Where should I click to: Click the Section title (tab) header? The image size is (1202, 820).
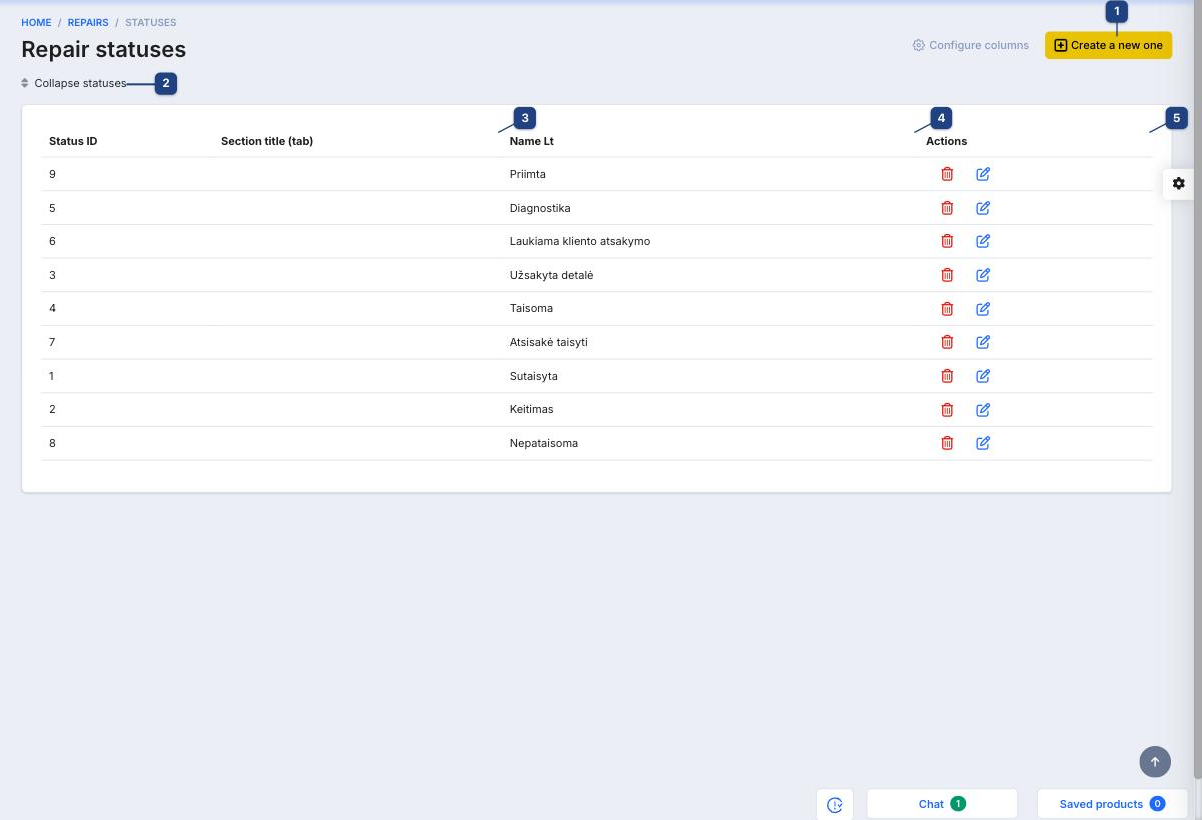coord(267,141)
